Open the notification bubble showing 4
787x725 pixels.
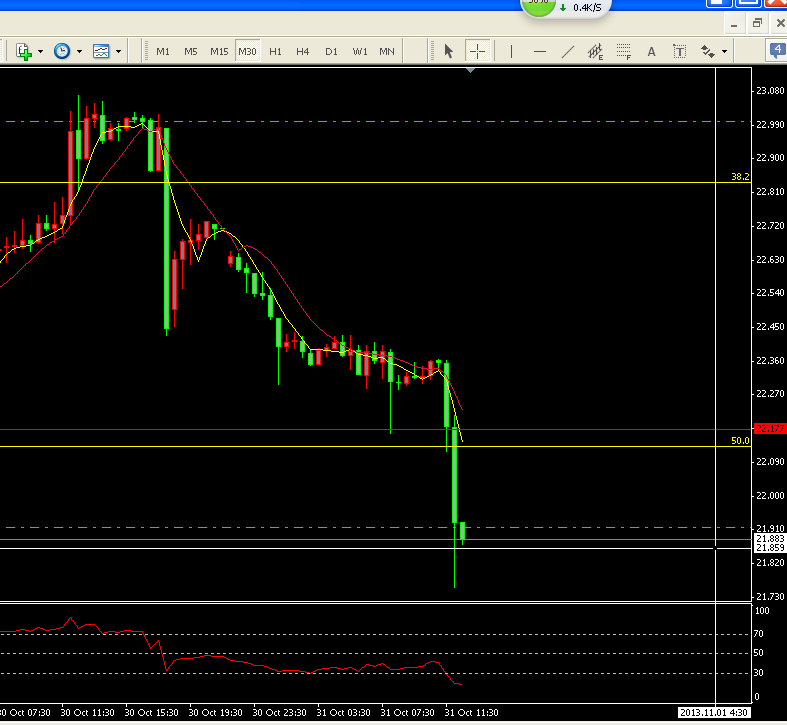[777, 50]
